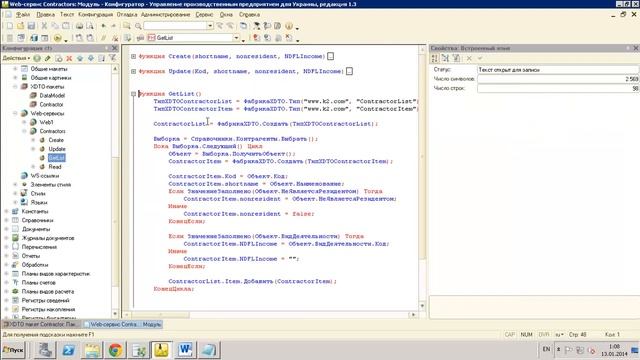This screenshot has height=360, width=640.
Task: Open the Help icon in the top toolbar
Action: (289, 26)
